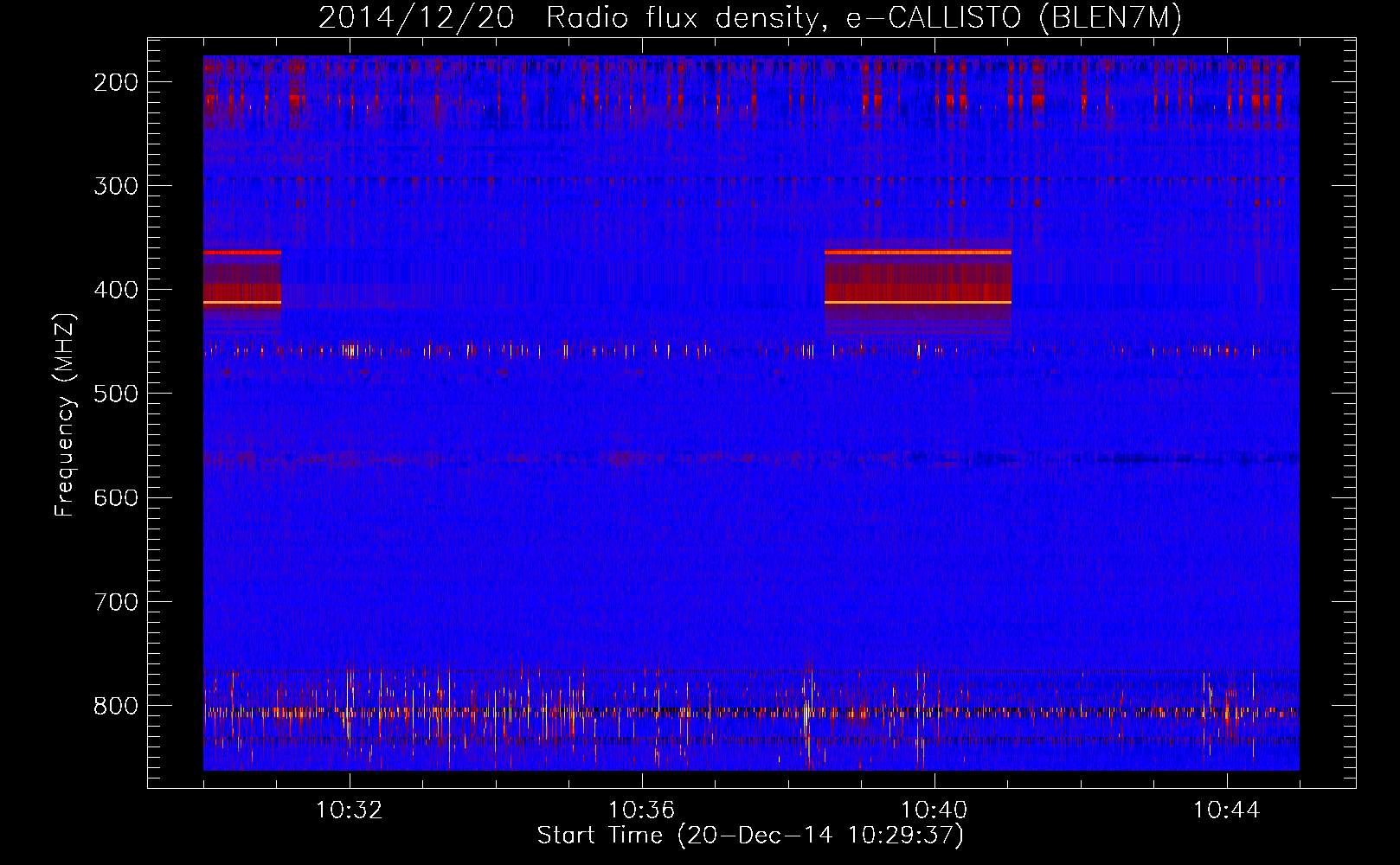
Task: Click the 'Start Time (20-Dec-14 10:29:37)' label
Action: click(750, 836)
